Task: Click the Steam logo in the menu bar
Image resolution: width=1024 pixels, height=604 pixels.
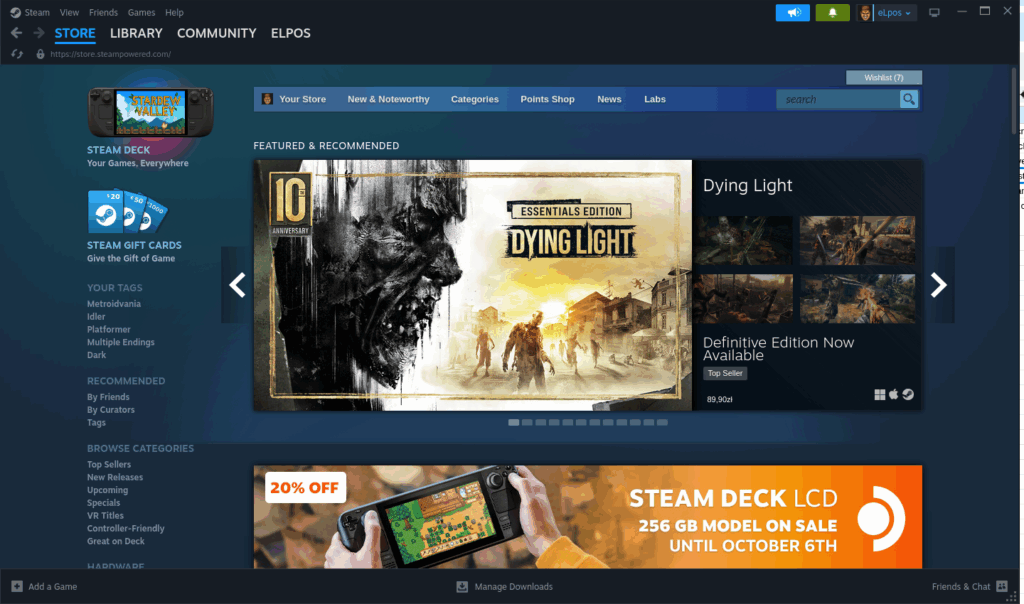Action: (x=15, y=12)
